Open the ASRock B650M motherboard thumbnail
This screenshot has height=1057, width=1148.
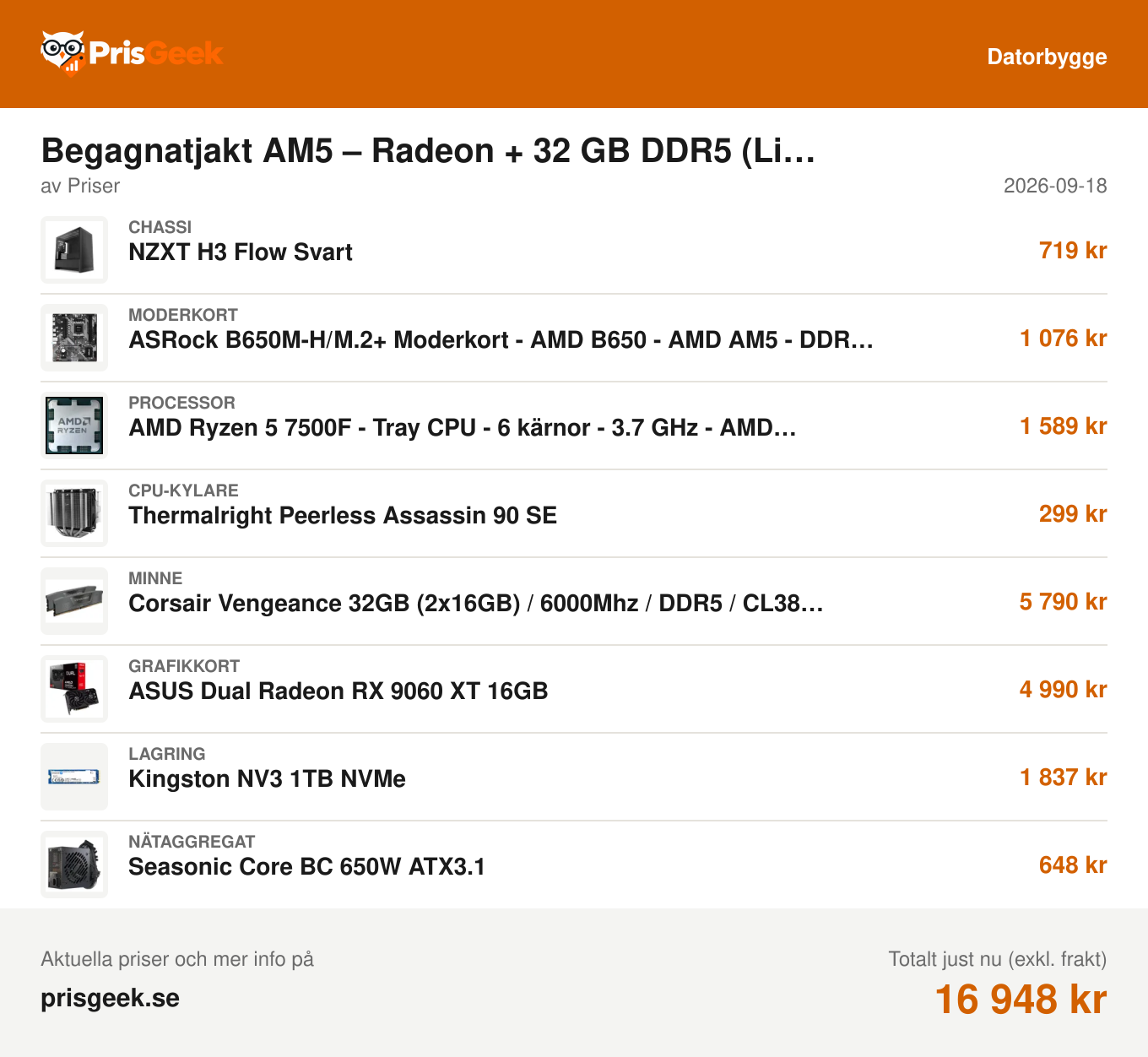click(x=74, y=338)
